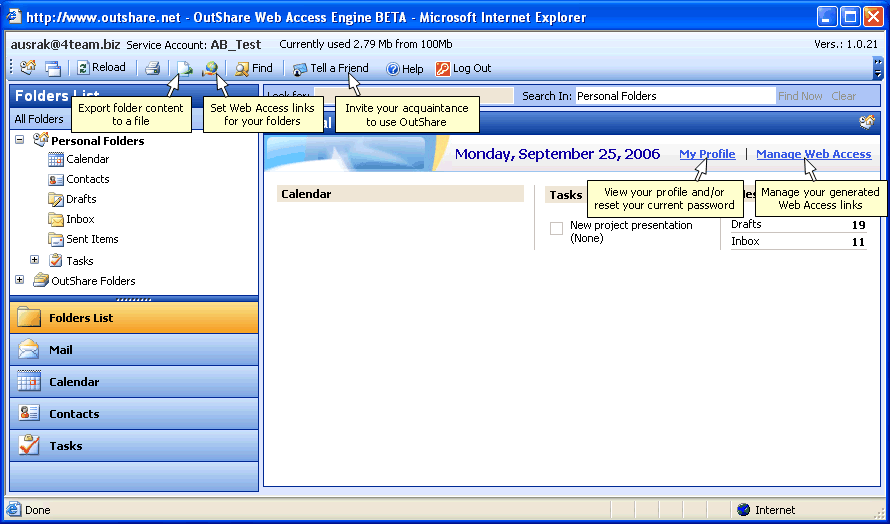Click the printer icon in toolbar

(152, 69)
